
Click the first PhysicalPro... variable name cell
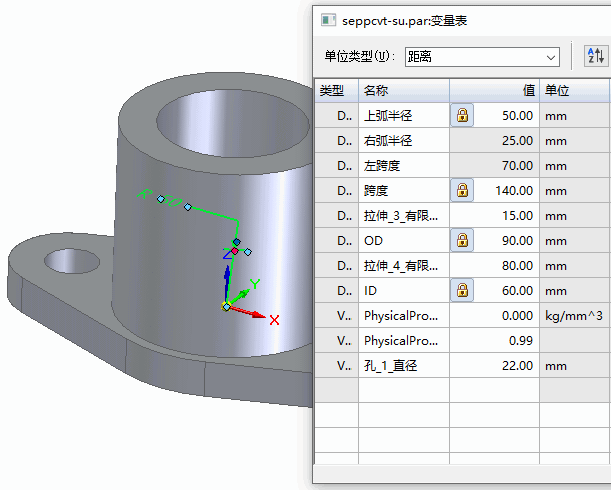pyautogui.click(x=404, y=315)
